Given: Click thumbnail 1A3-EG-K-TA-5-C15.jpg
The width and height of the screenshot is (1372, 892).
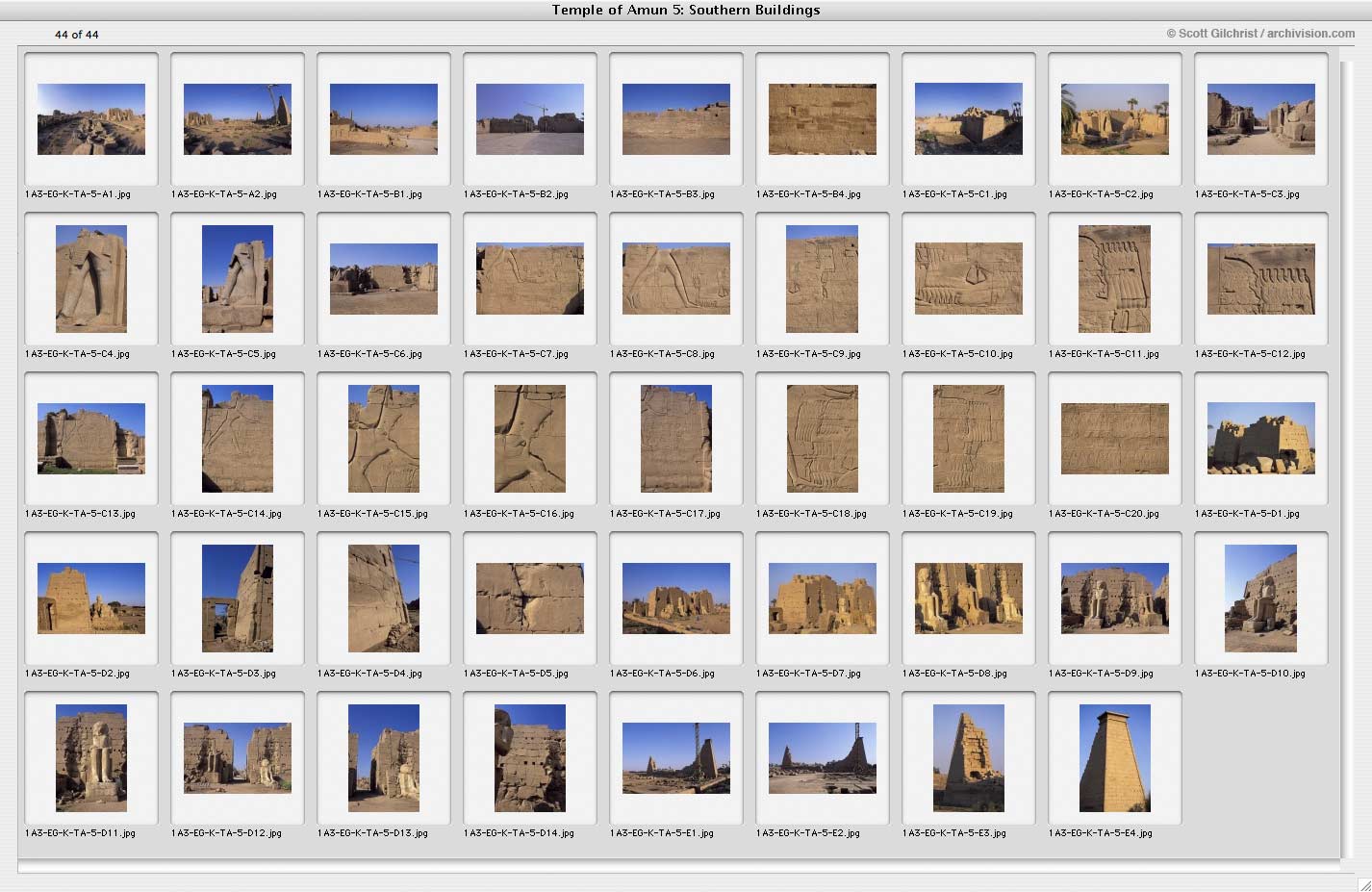Looking at the screenshot, I should (x=384, y=439).
